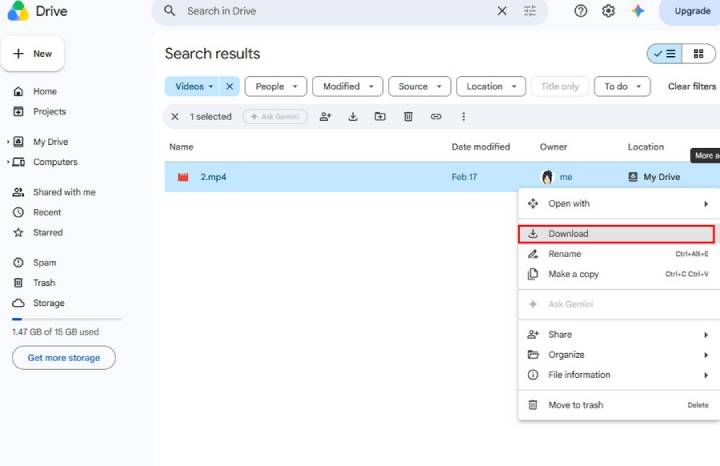Image resolution: width=720 pixels, height=466 pixels.
Task: Open My Drive in sidebar
Action: coord(51,142)
